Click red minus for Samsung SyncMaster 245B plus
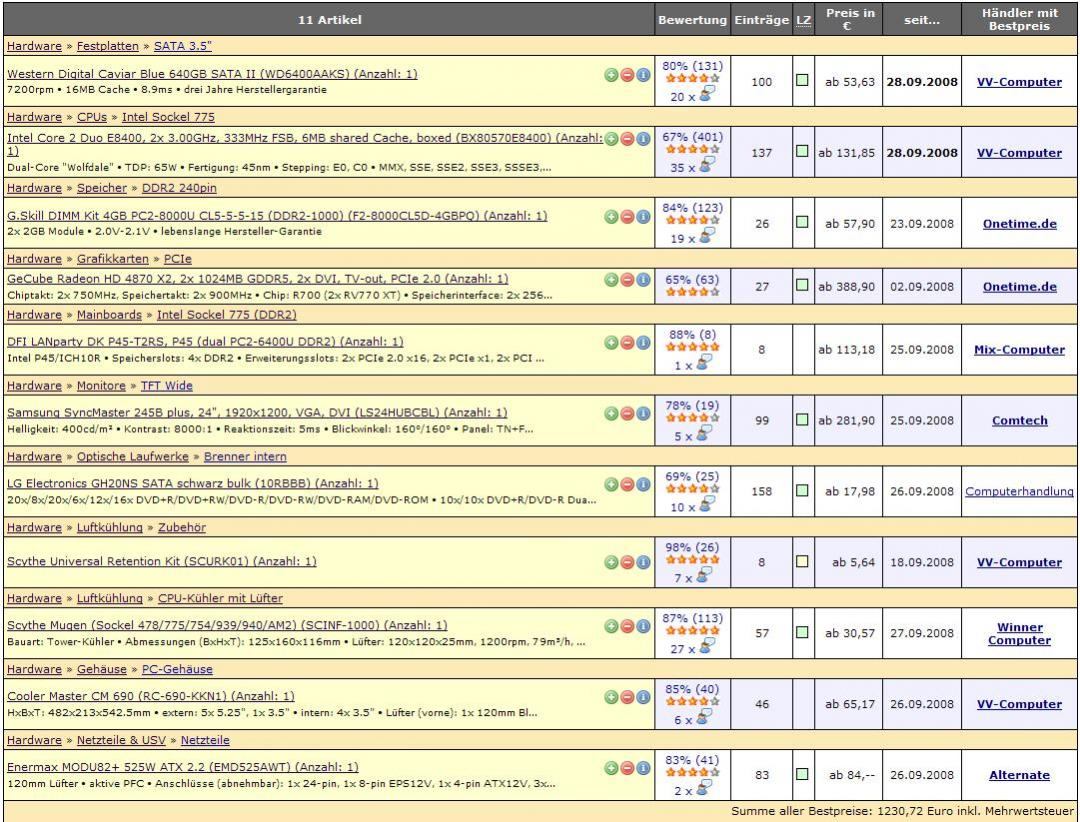The width and height of the screenshot is (1080, 822). [627, 413]
